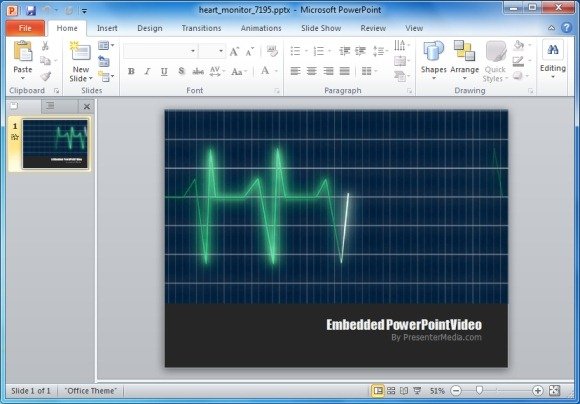
Task: Open font name dropdown
Action: point(193,51)
